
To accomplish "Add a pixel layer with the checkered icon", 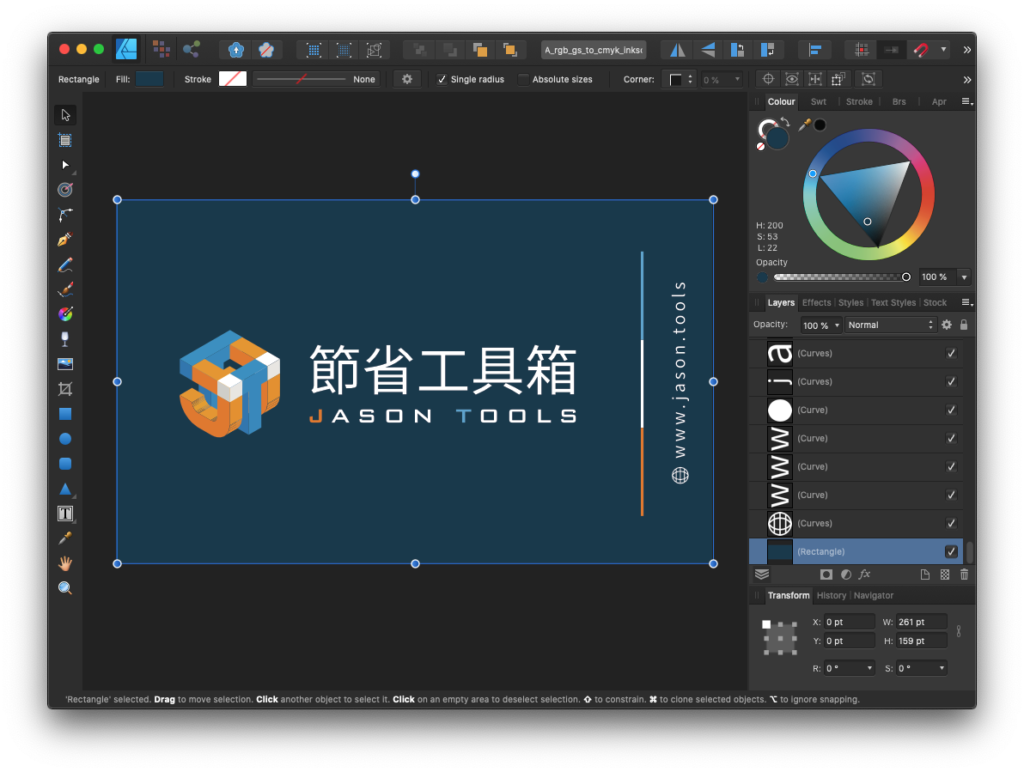I will (944, 574).
